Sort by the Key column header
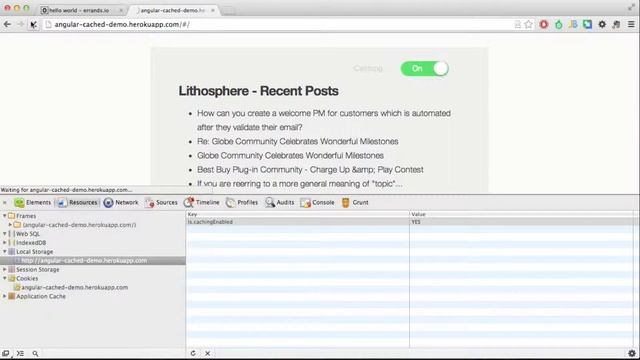 298,214
